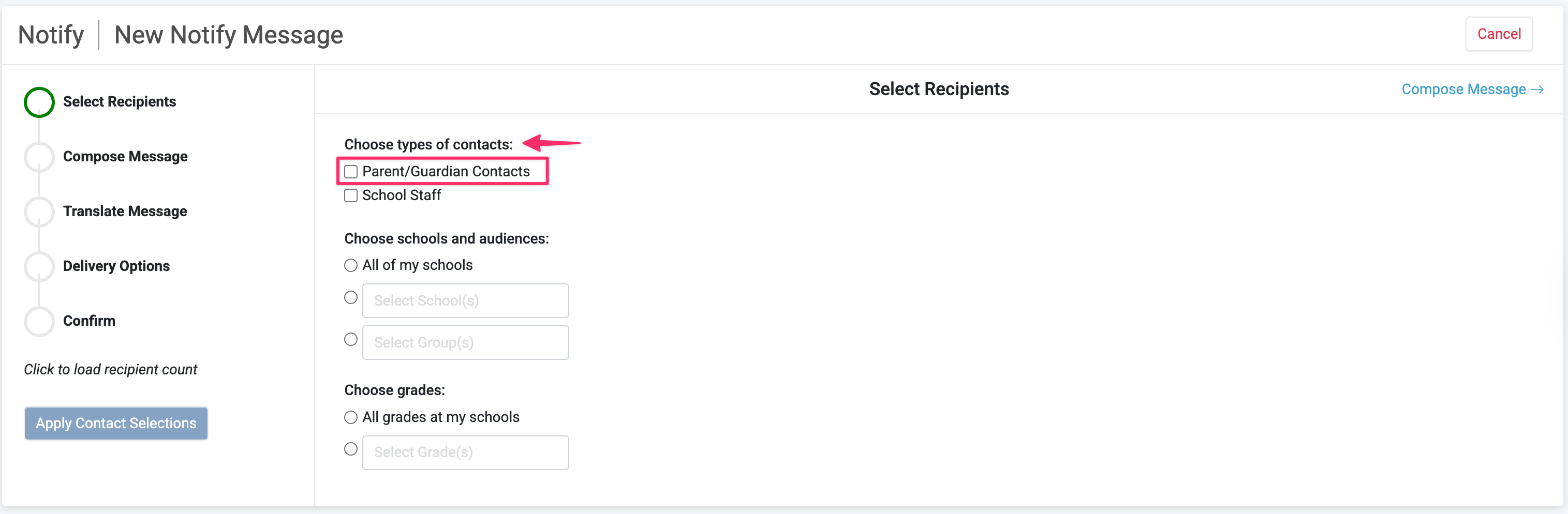Jump to Delivery Options step label
This screenshot has height=514, width=1568.
pos(116,266)
